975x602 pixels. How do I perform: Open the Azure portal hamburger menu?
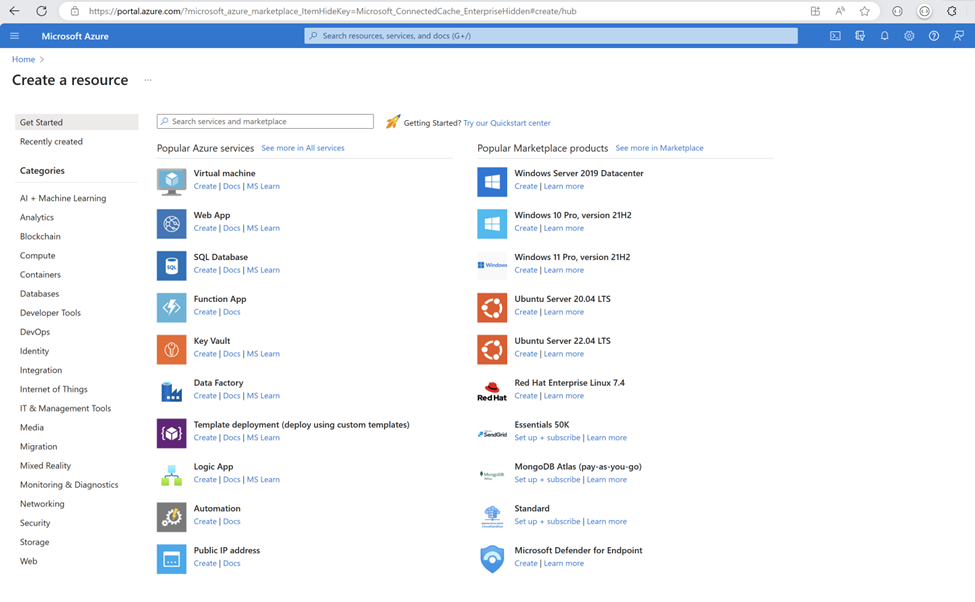click(15, 36)
